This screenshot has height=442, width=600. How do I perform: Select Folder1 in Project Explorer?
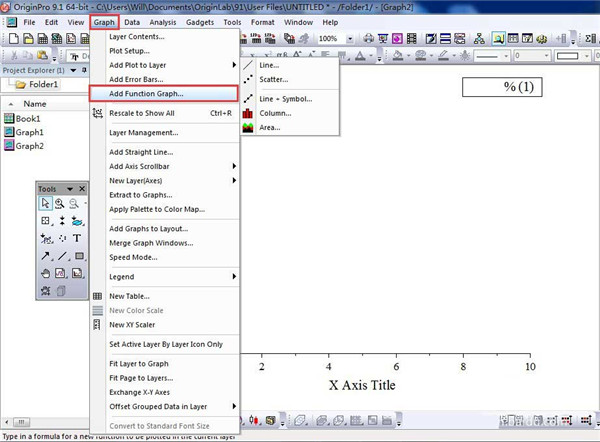click(42, 85)
